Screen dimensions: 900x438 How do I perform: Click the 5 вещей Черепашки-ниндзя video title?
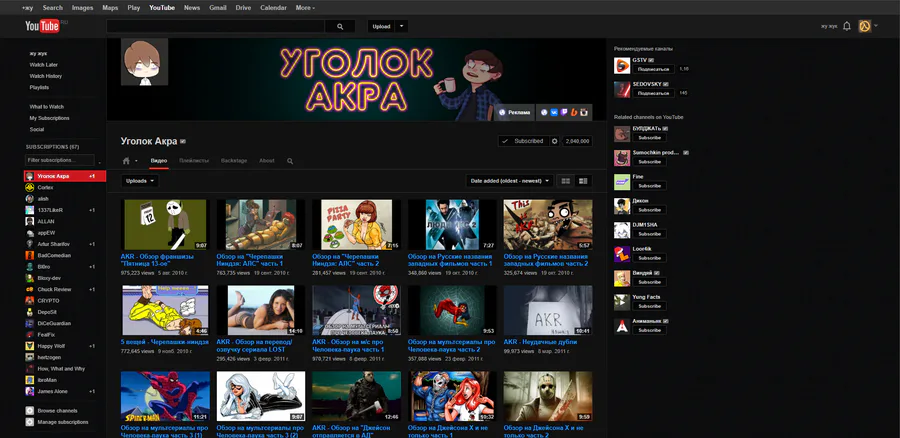165,342
